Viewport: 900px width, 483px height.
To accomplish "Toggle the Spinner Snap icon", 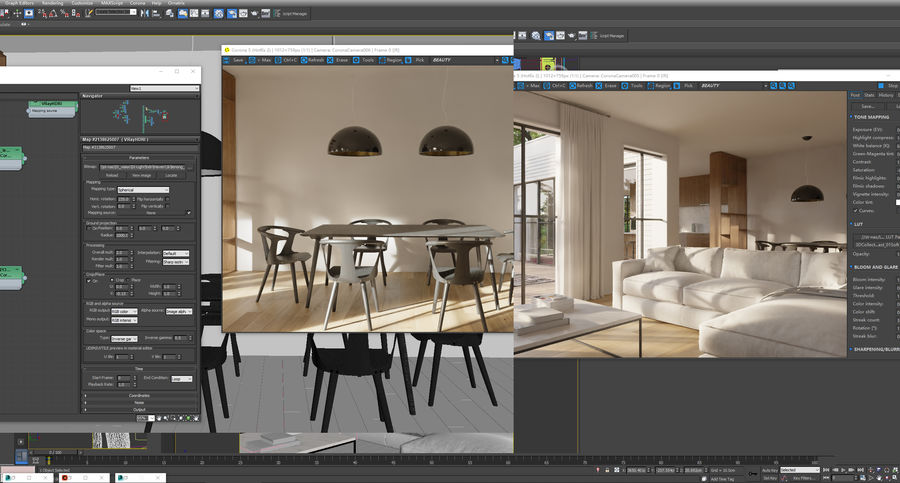I will tap(75, 13).
